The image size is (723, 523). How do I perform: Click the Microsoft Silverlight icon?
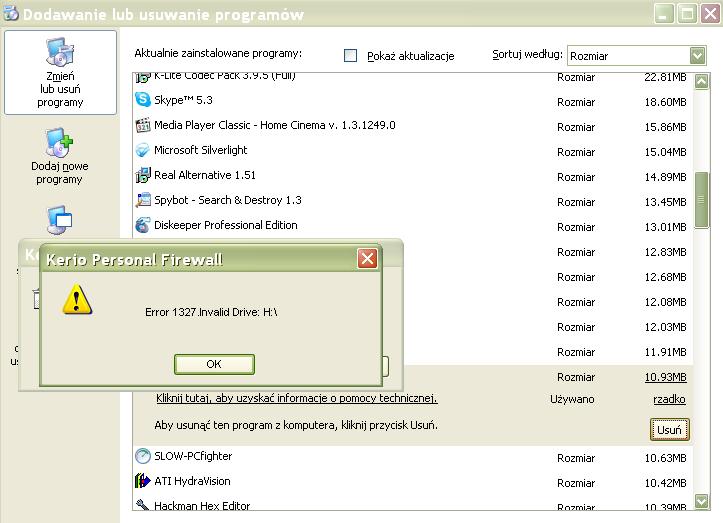[143, 150]
